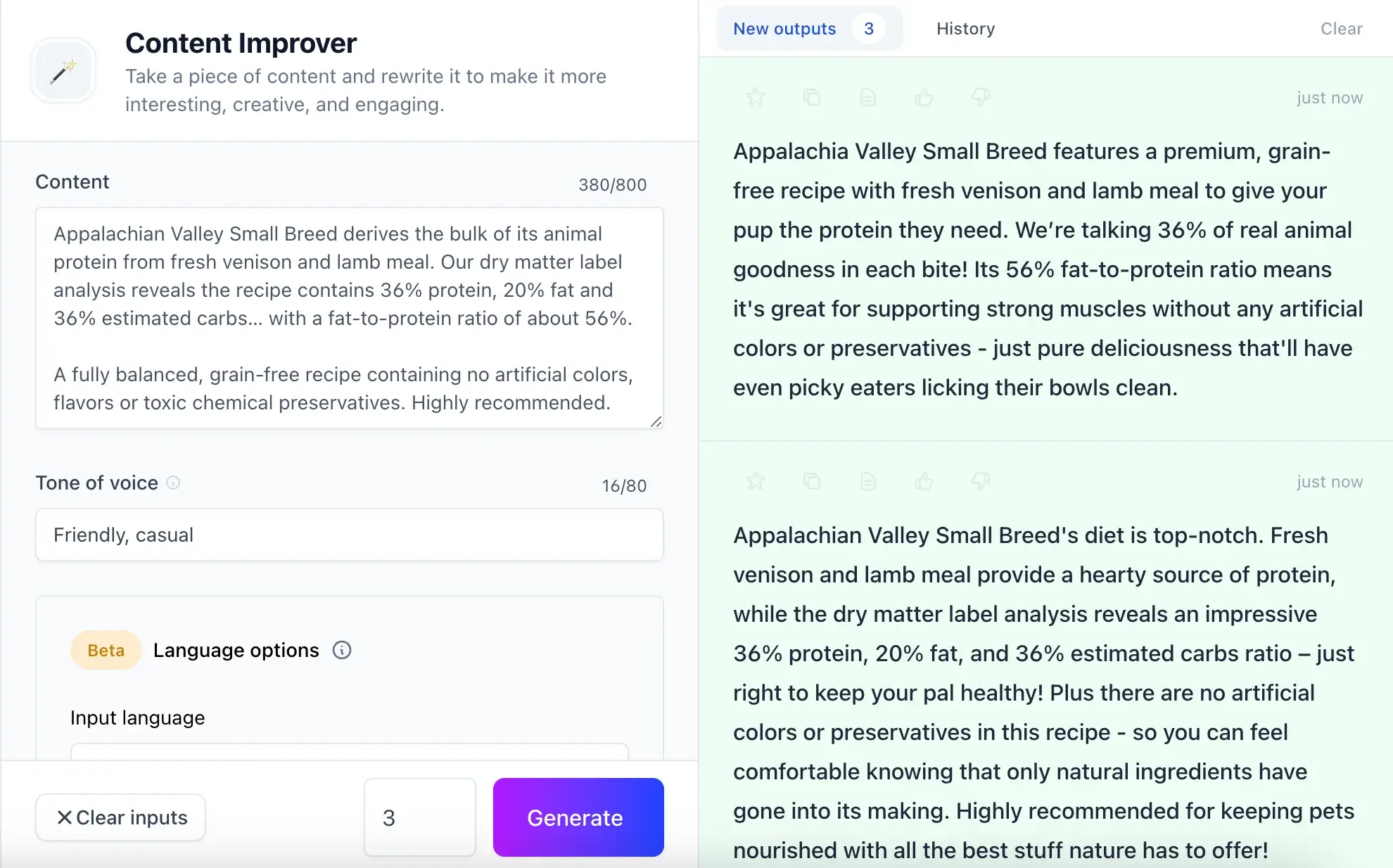Click the thumbs up icon on first output
Screen dimensions: 1393x868
pyautogui.click(x=924, y=97)
